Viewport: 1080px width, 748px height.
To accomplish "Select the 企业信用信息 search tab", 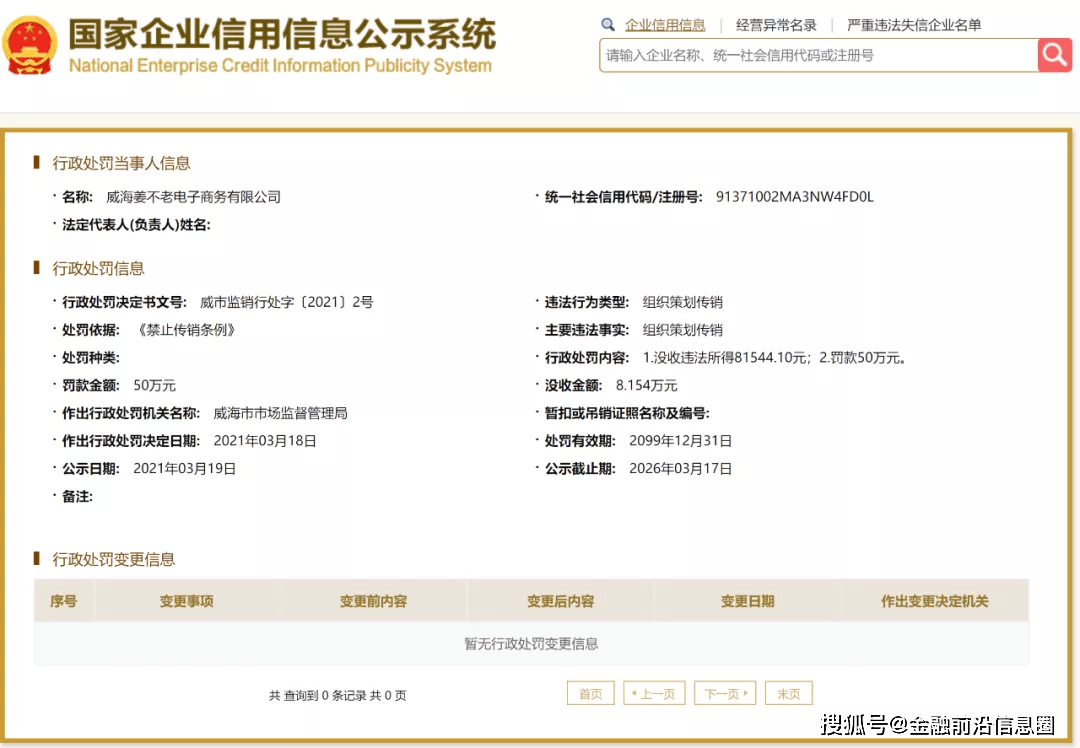I will [665, 25].
